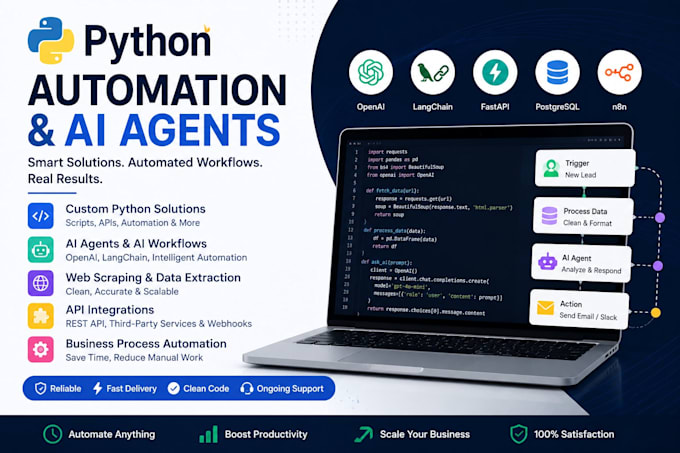Click the Python logo icon
Viewport: 680px width, 453px height.
[x=51, y=40]
